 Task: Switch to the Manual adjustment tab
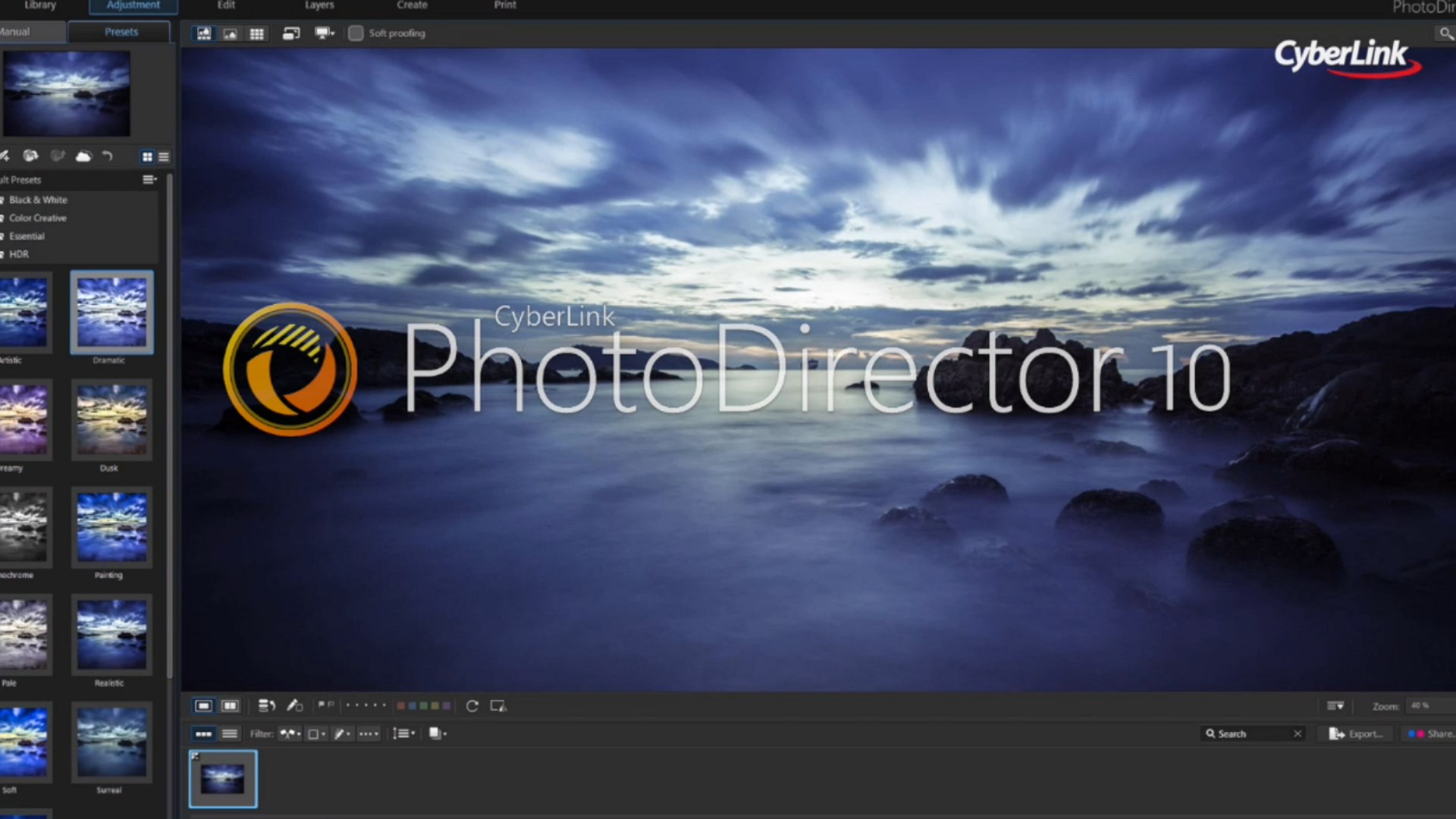tap(23, 32)
